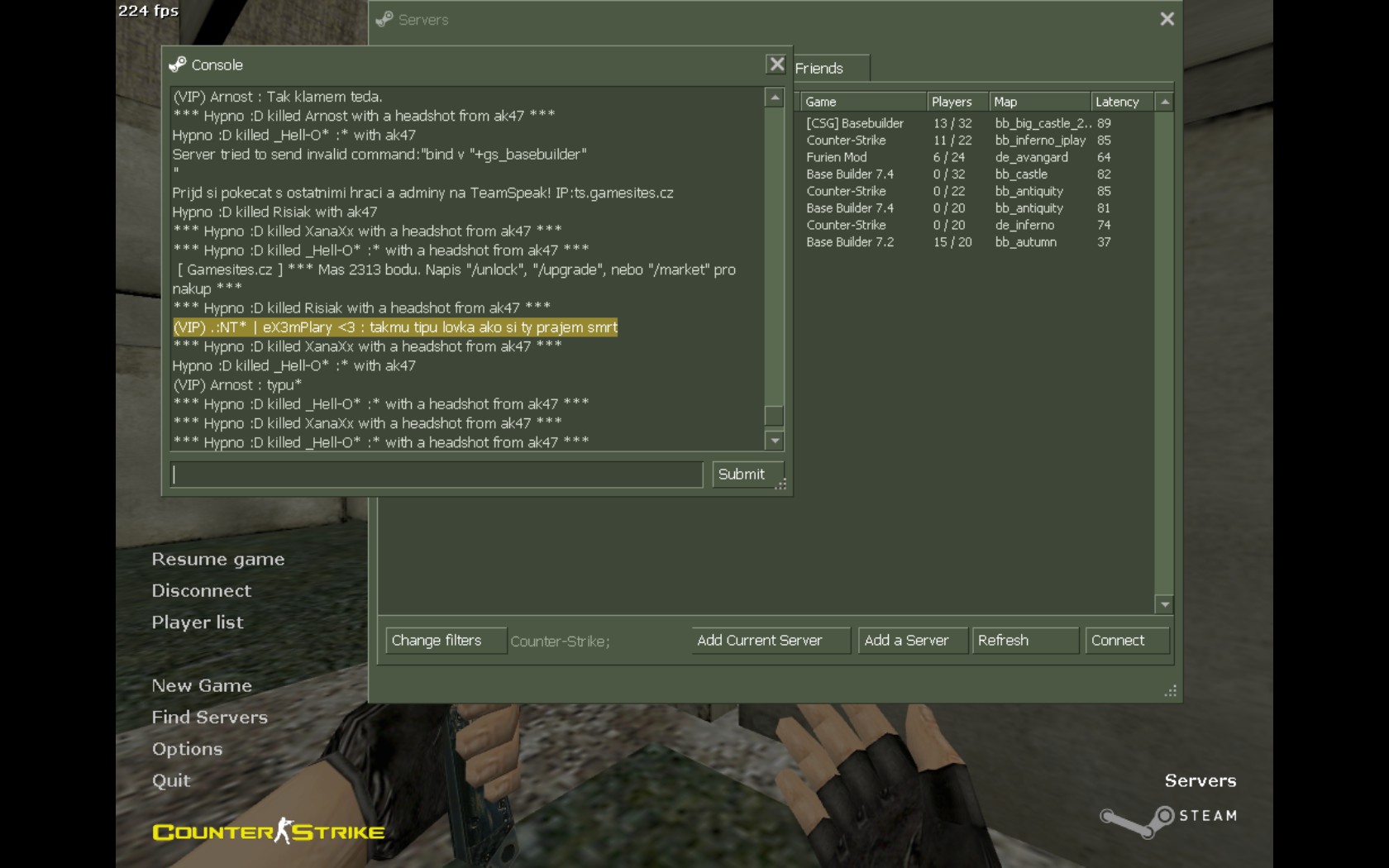Click Quit in main menu
The height and width of the screenshot is (868, 1389).
click(171, 780)
